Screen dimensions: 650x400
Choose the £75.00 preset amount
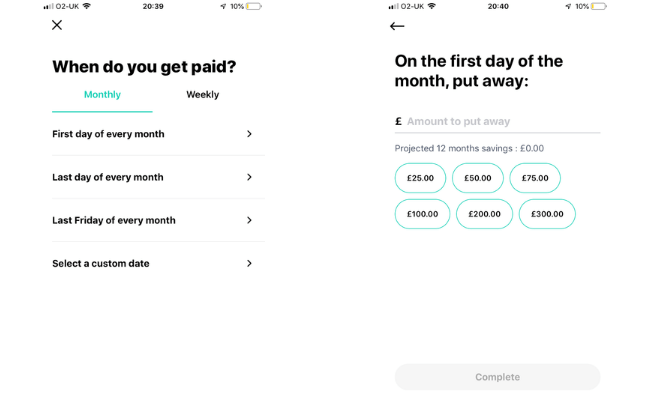point(535,178)
